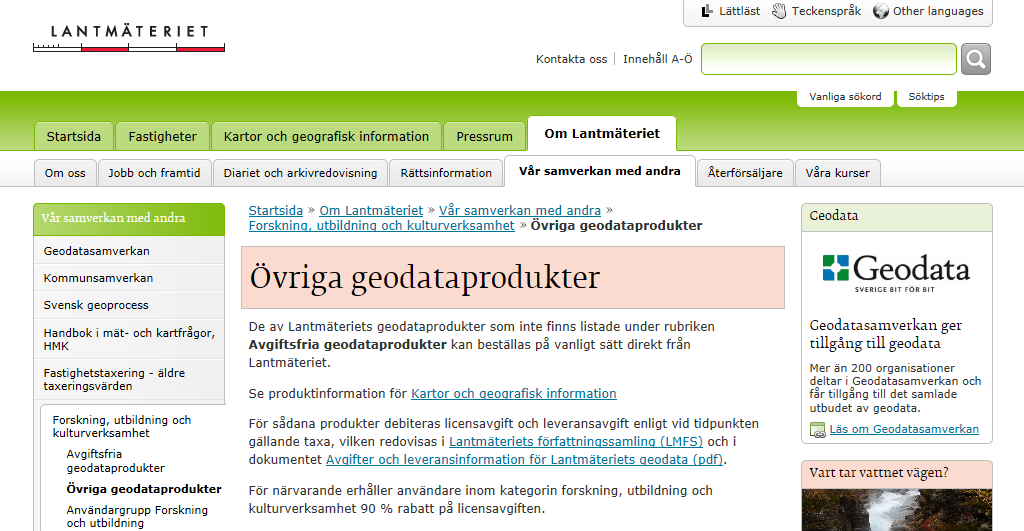Open Kontakta oss link
This screenshot has width=1024, height=531.
point(571,59)
